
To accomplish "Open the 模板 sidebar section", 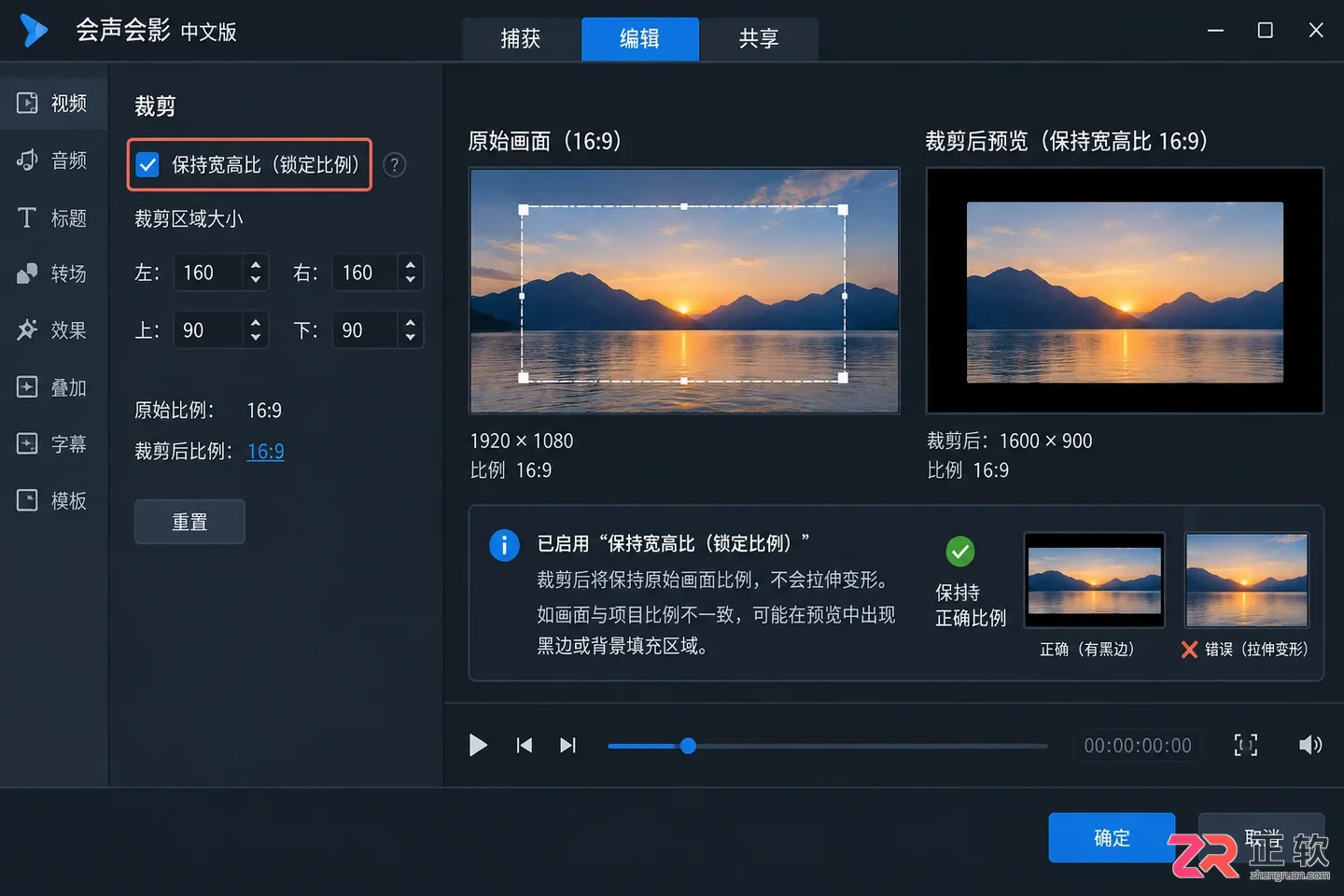I will [53, 501].
